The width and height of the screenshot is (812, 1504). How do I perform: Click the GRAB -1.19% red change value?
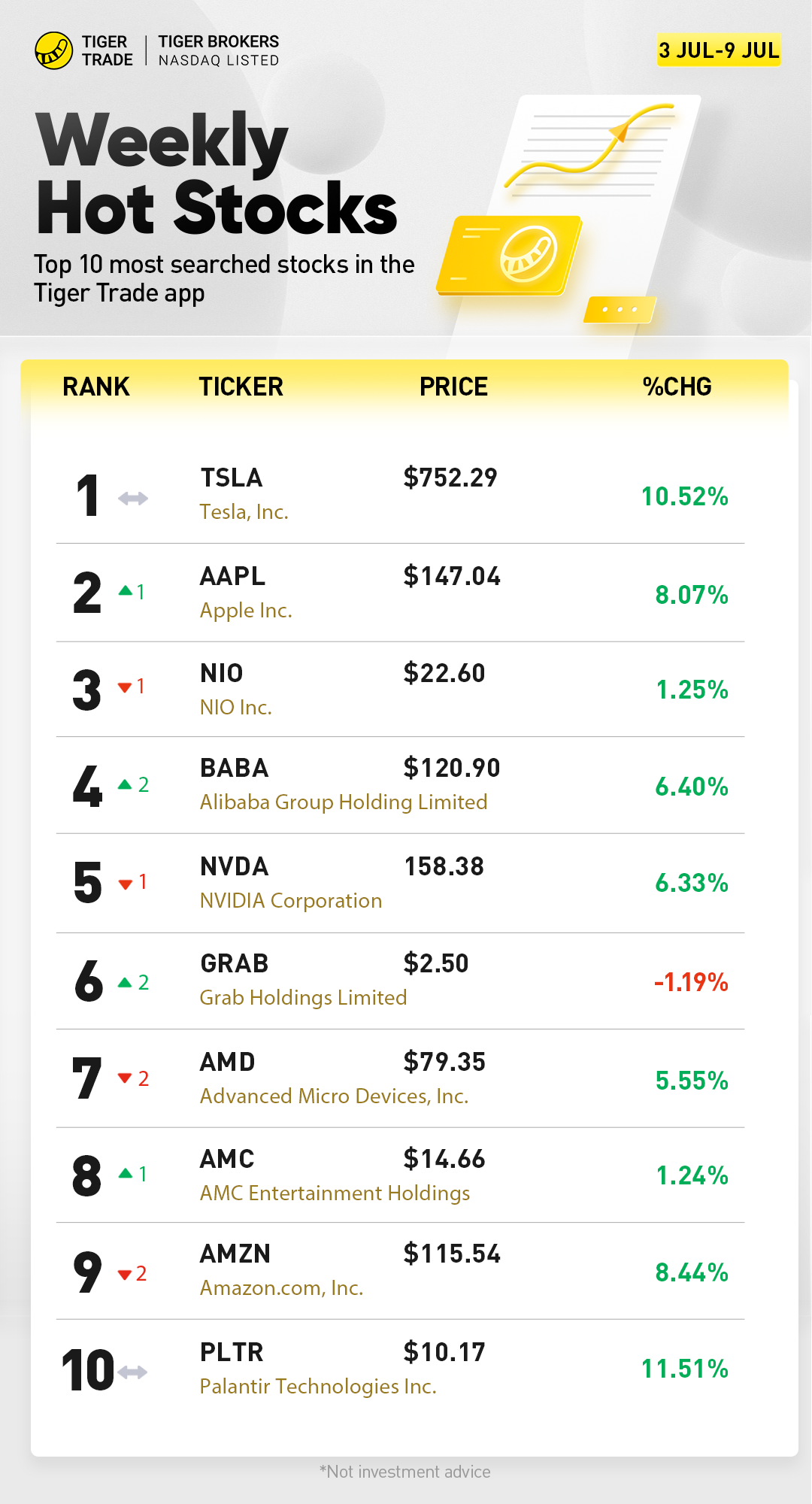691,982
